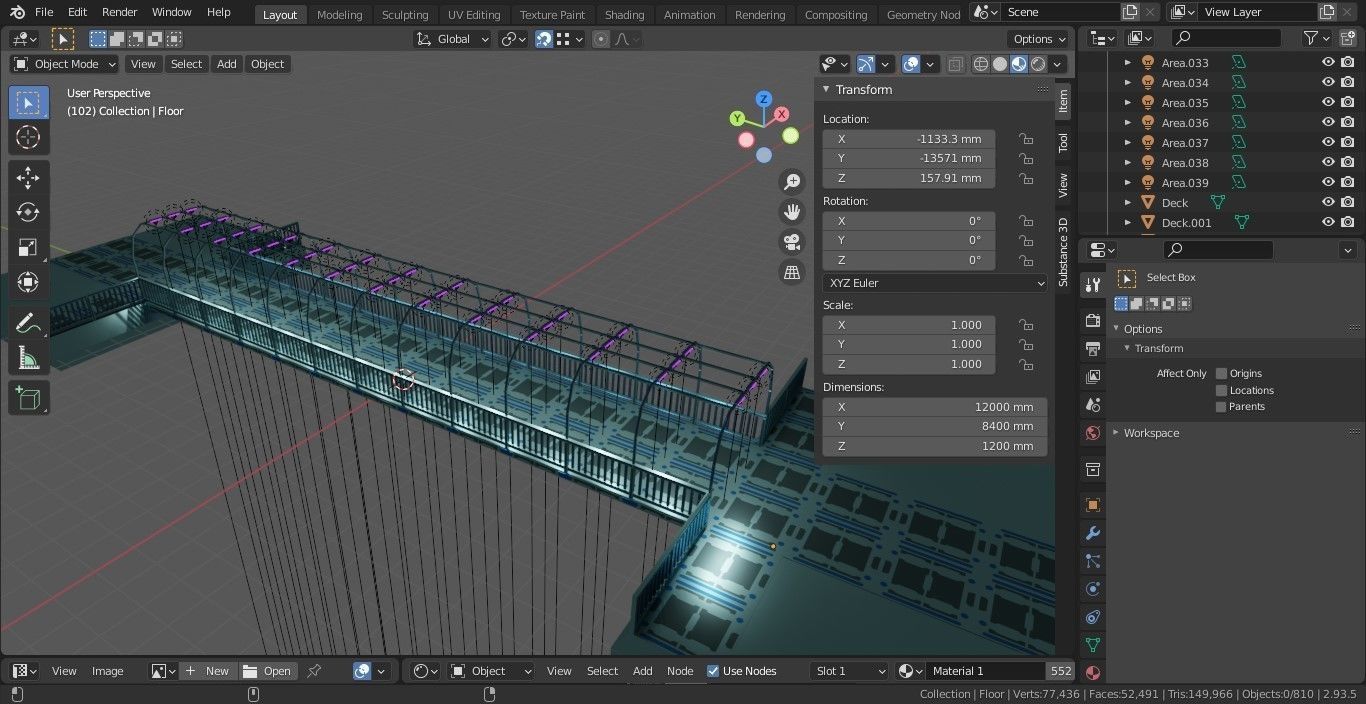Image resolution: width=1366 pixels, height=704 pixels.
Task: Enable Affect Only Parents checkbox
Action: click(1221, 406)
